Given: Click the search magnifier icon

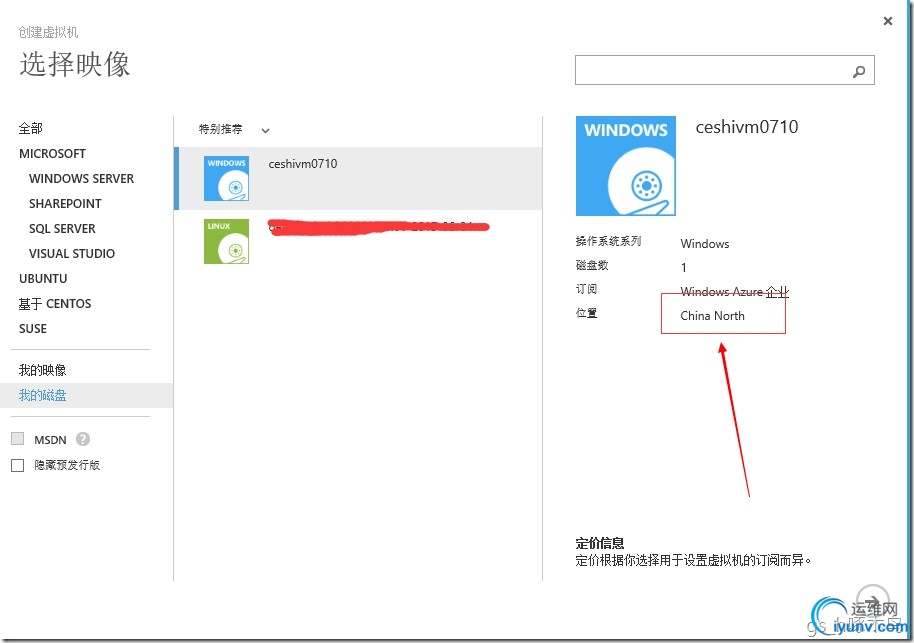Looking at the screenshot, I should point(859,71).
